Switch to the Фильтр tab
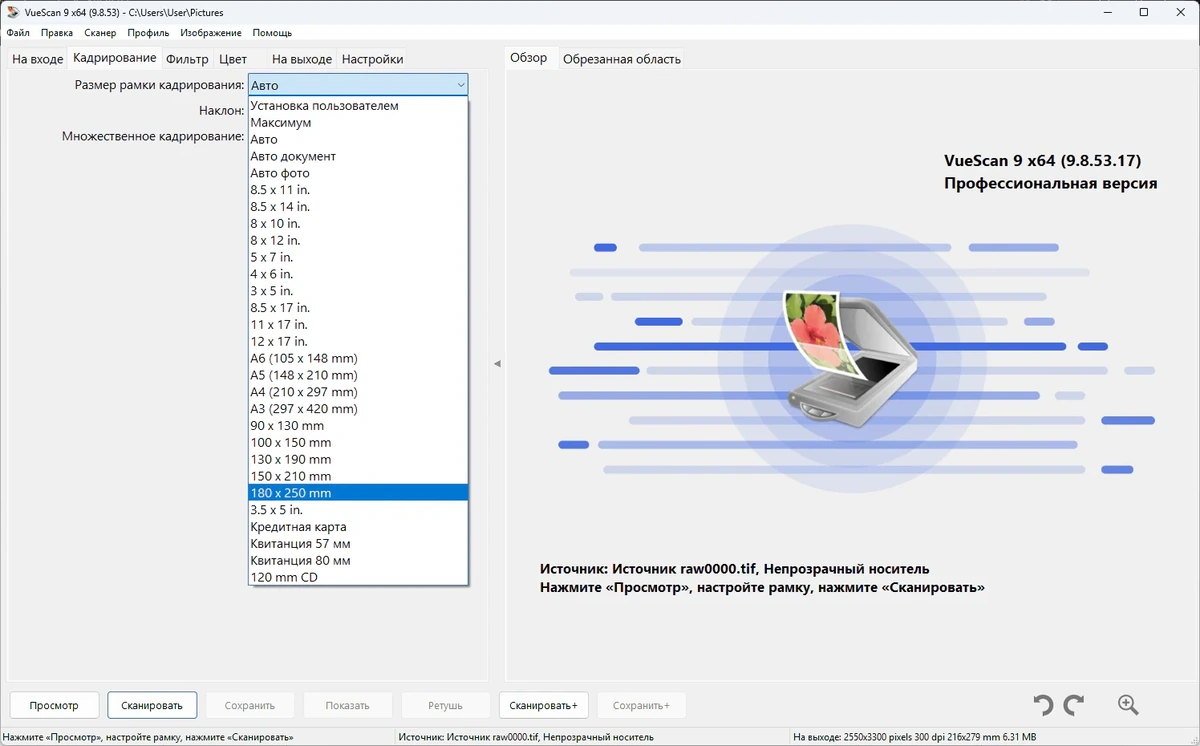Viewport: 1200px width, 746px height. click(x=187, y=59)
